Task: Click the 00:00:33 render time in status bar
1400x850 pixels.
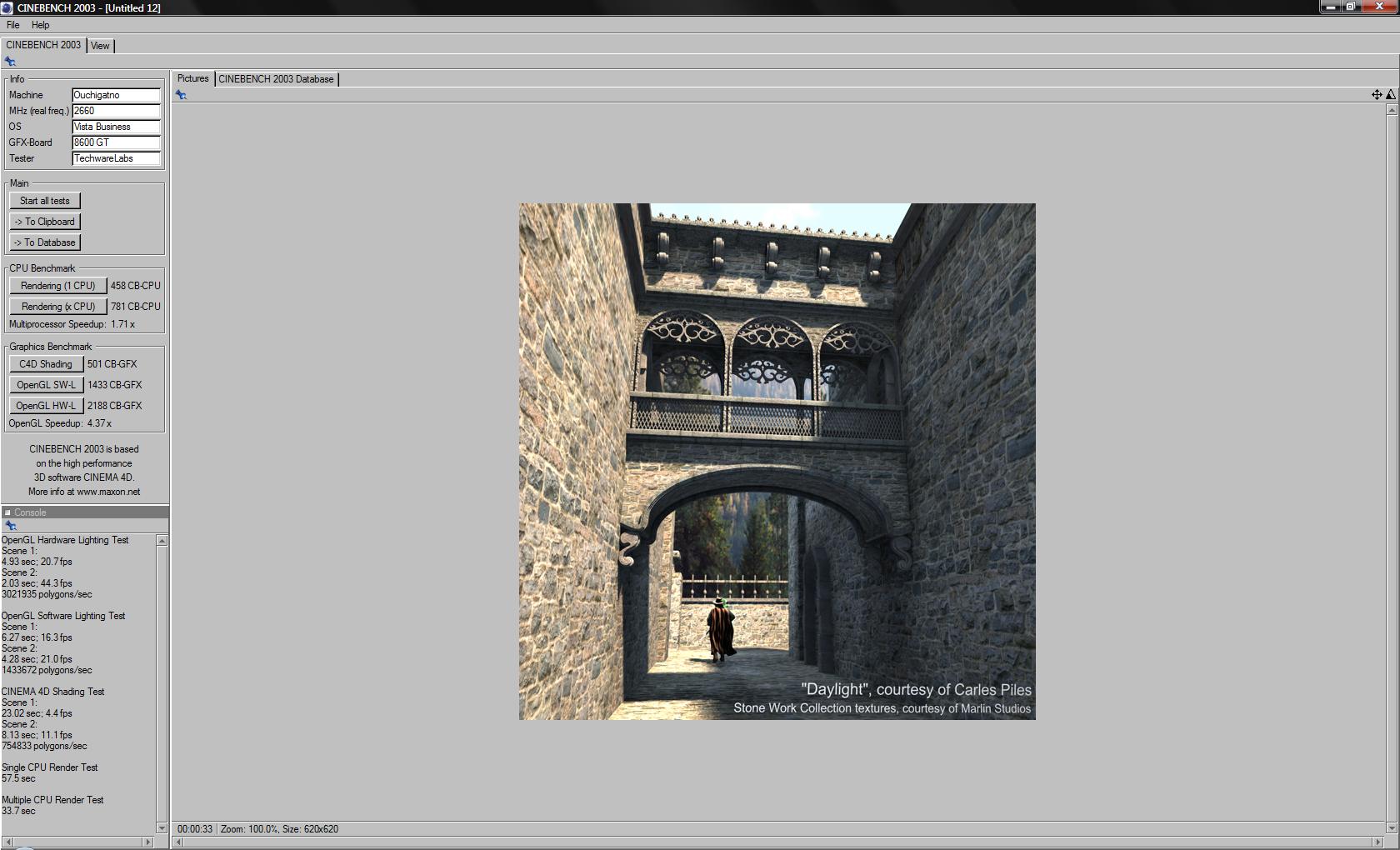Action: pyautogui.click(x=195, y=829)
